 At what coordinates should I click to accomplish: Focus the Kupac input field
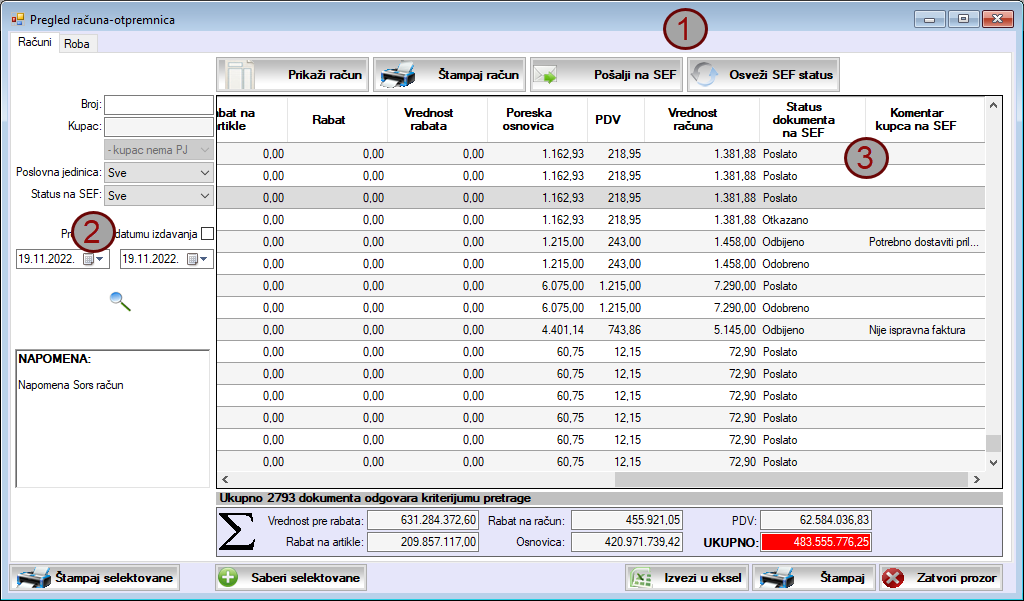[159, 127]
